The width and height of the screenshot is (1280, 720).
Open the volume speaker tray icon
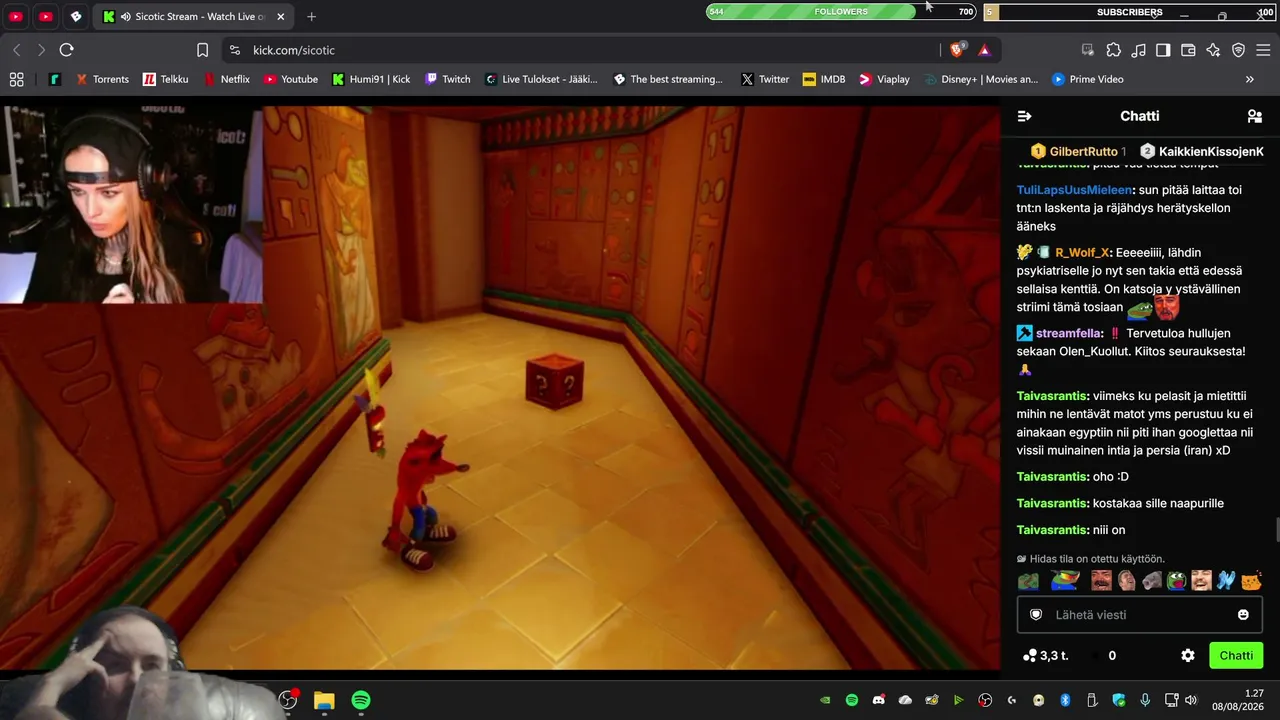click(x=1191, y=700)
